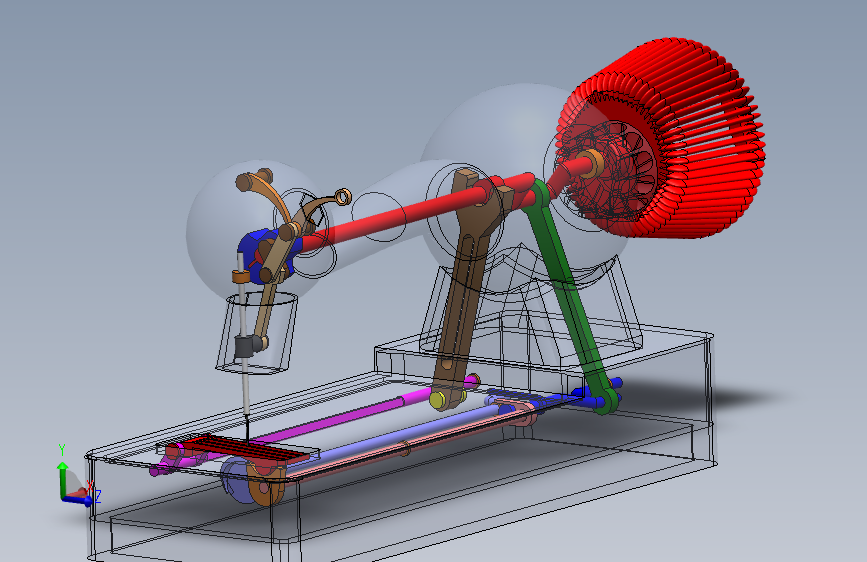Click the dark grey needle clamp

(x=246, y=347)
